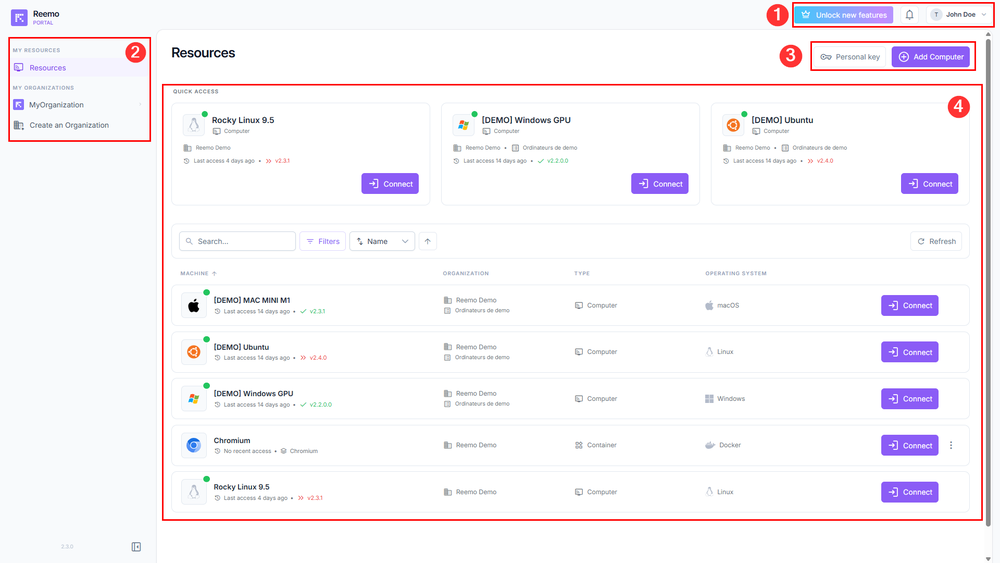Click the key icon in Personal key
This screenshot has width=1000, height=563.
pyautogui.click(x=826, y=57)
